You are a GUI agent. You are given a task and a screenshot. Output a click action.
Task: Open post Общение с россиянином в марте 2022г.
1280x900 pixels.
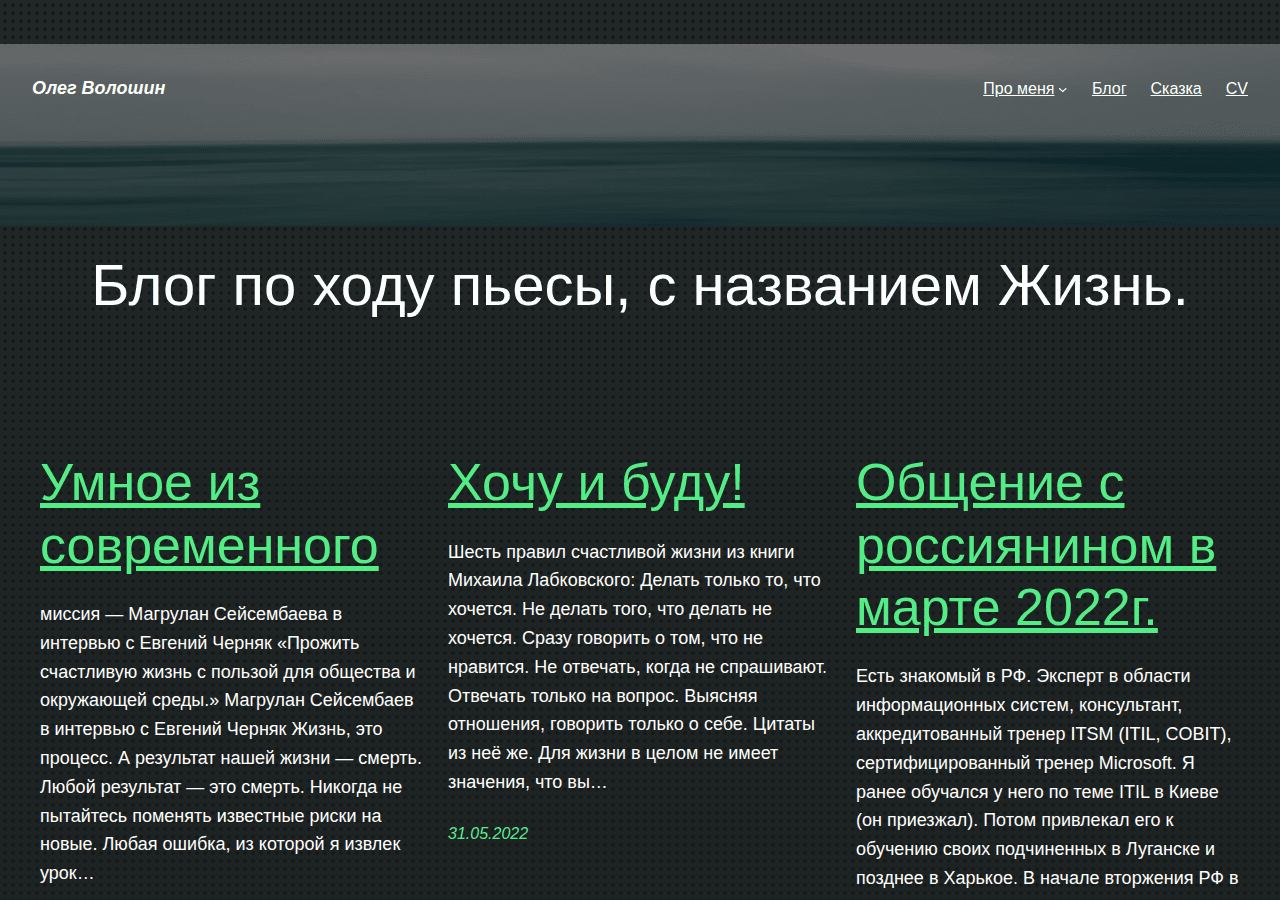click(x=1036, y=545)
